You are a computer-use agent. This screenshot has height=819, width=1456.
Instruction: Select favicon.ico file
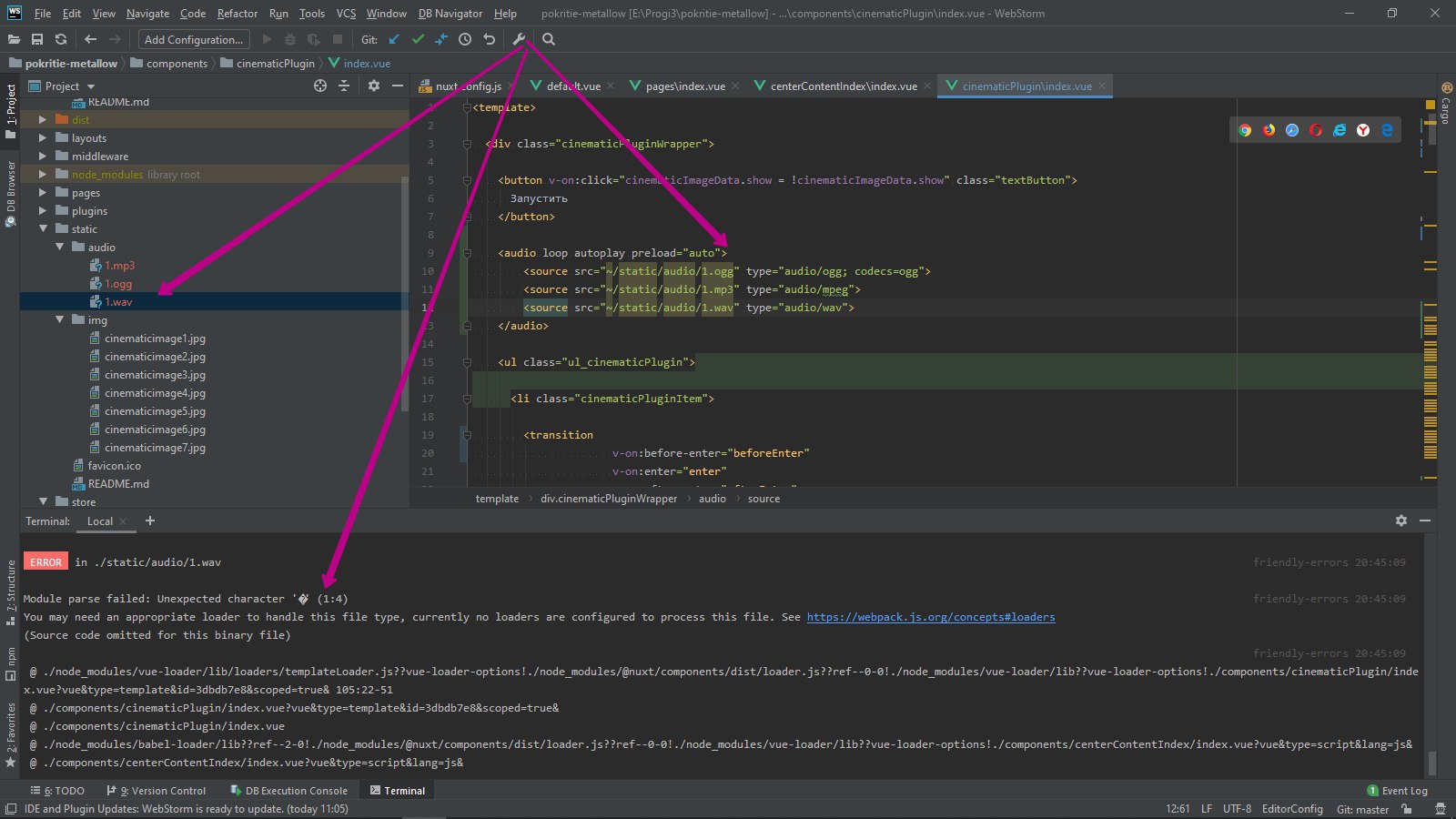[114, 466]
